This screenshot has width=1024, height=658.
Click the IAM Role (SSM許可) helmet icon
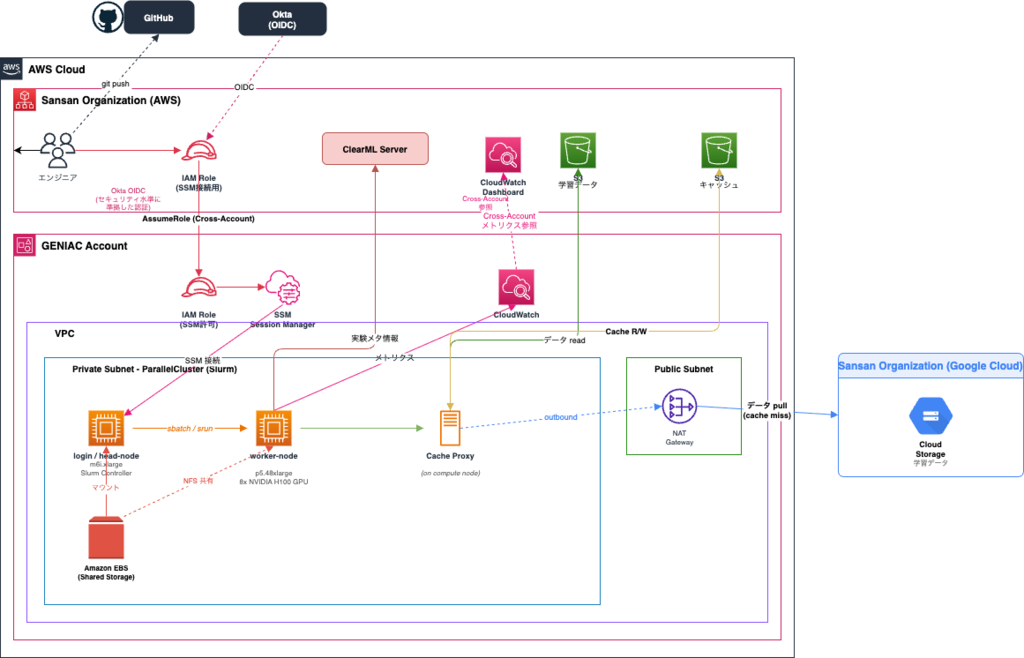click(x=199, y=287)
